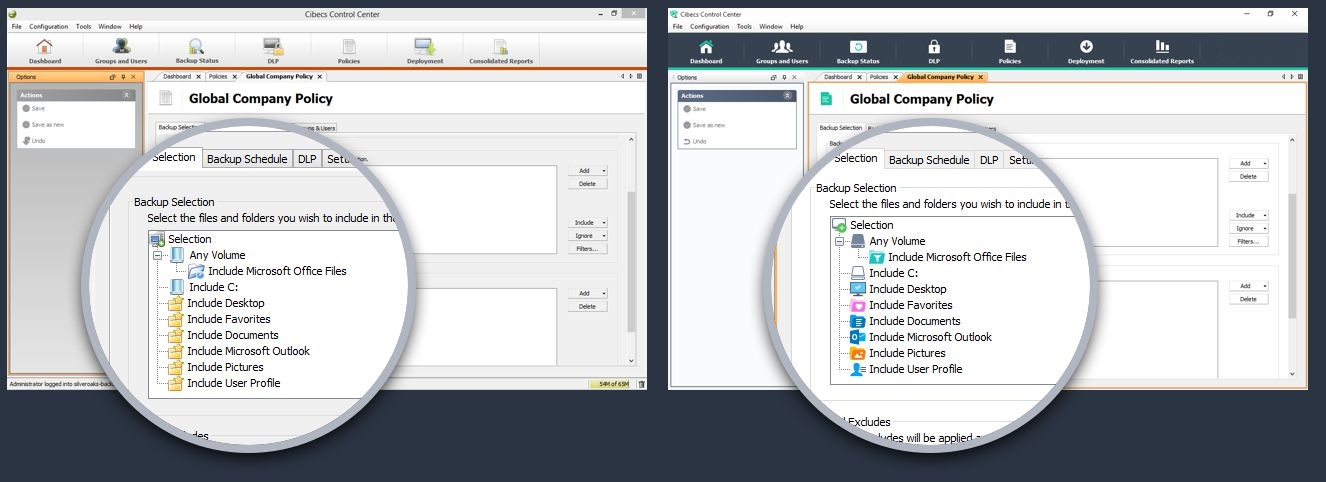Pin the Options panel in the left window
The width and height of the screenshot is (1326, 482).
(x=122, y=76)
